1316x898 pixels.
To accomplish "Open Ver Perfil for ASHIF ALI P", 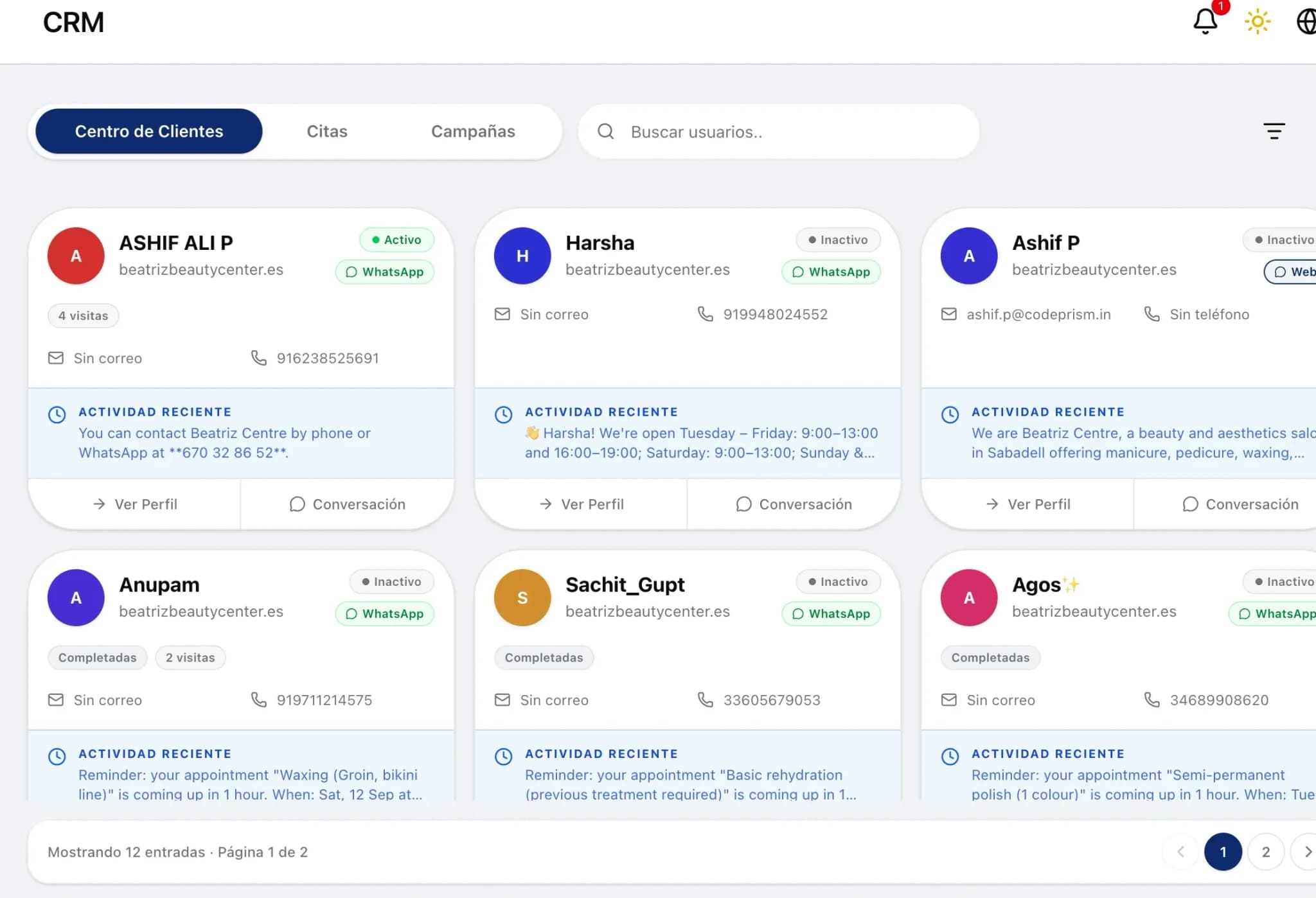I will click(x=135, y=504).
